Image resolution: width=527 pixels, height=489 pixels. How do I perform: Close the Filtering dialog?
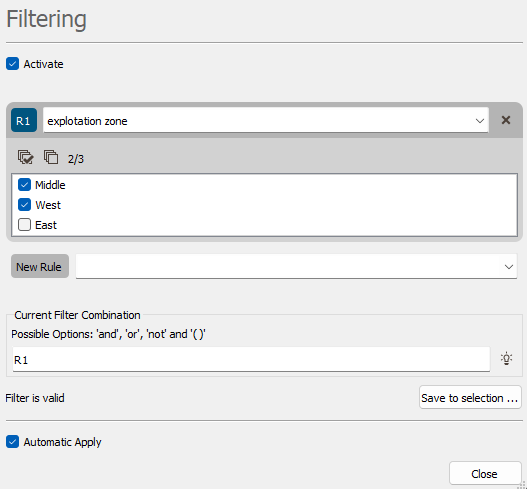click(485, 474)
